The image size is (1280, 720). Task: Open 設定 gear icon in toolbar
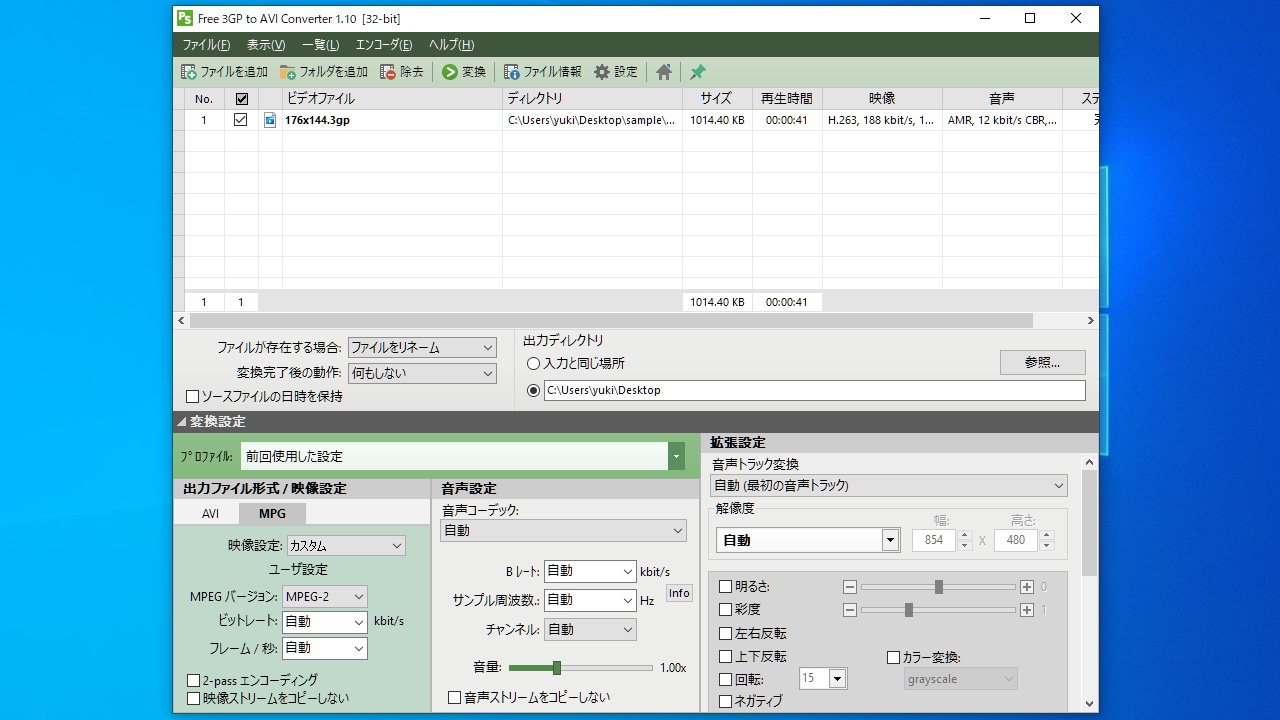tap(602, 72)
